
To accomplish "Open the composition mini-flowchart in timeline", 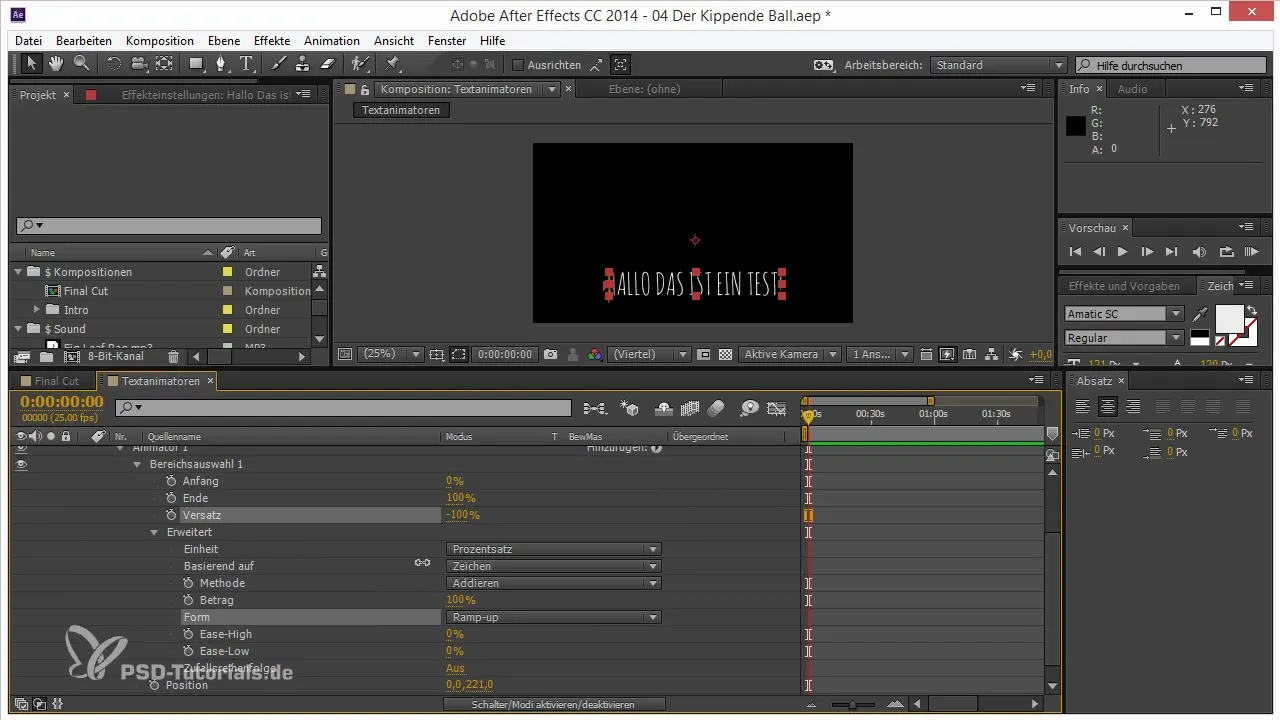I will coord(594,408).
